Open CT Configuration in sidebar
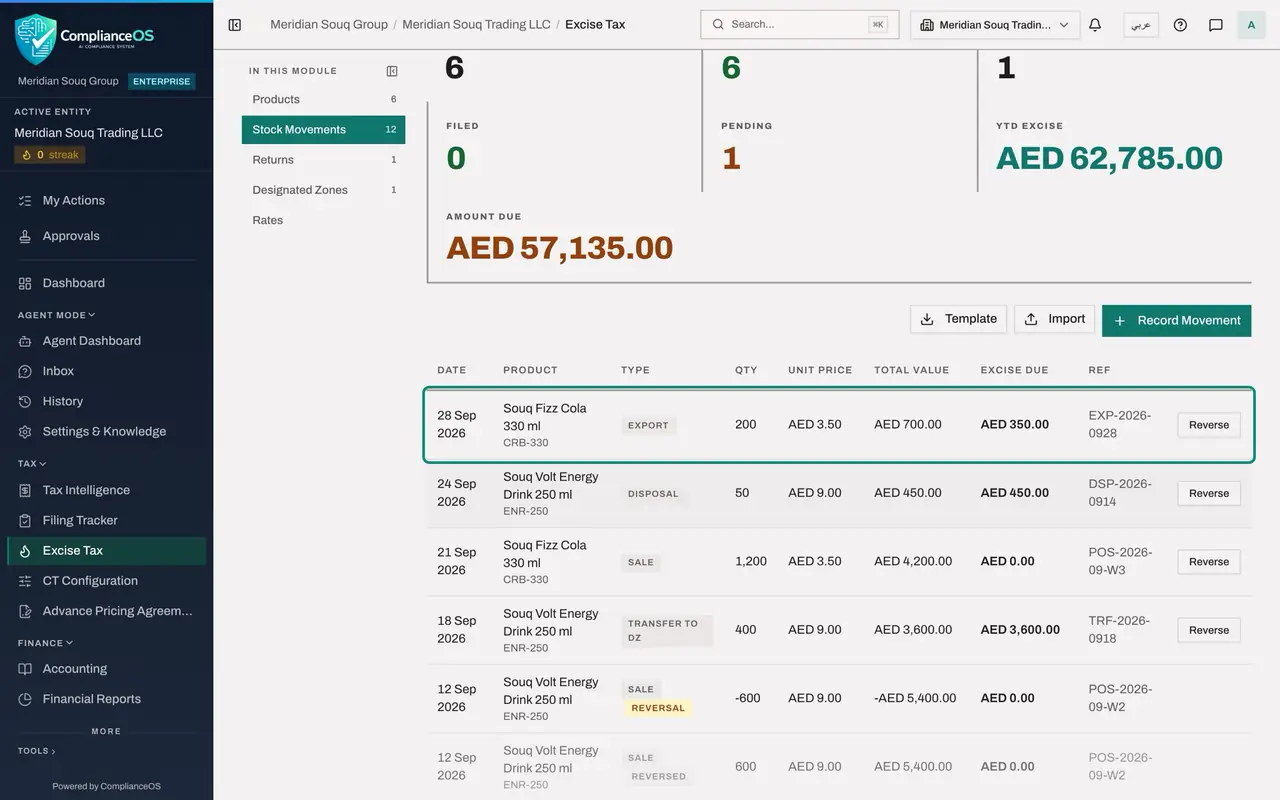This screenshot has height=800, width=1280. pos(107,581)
